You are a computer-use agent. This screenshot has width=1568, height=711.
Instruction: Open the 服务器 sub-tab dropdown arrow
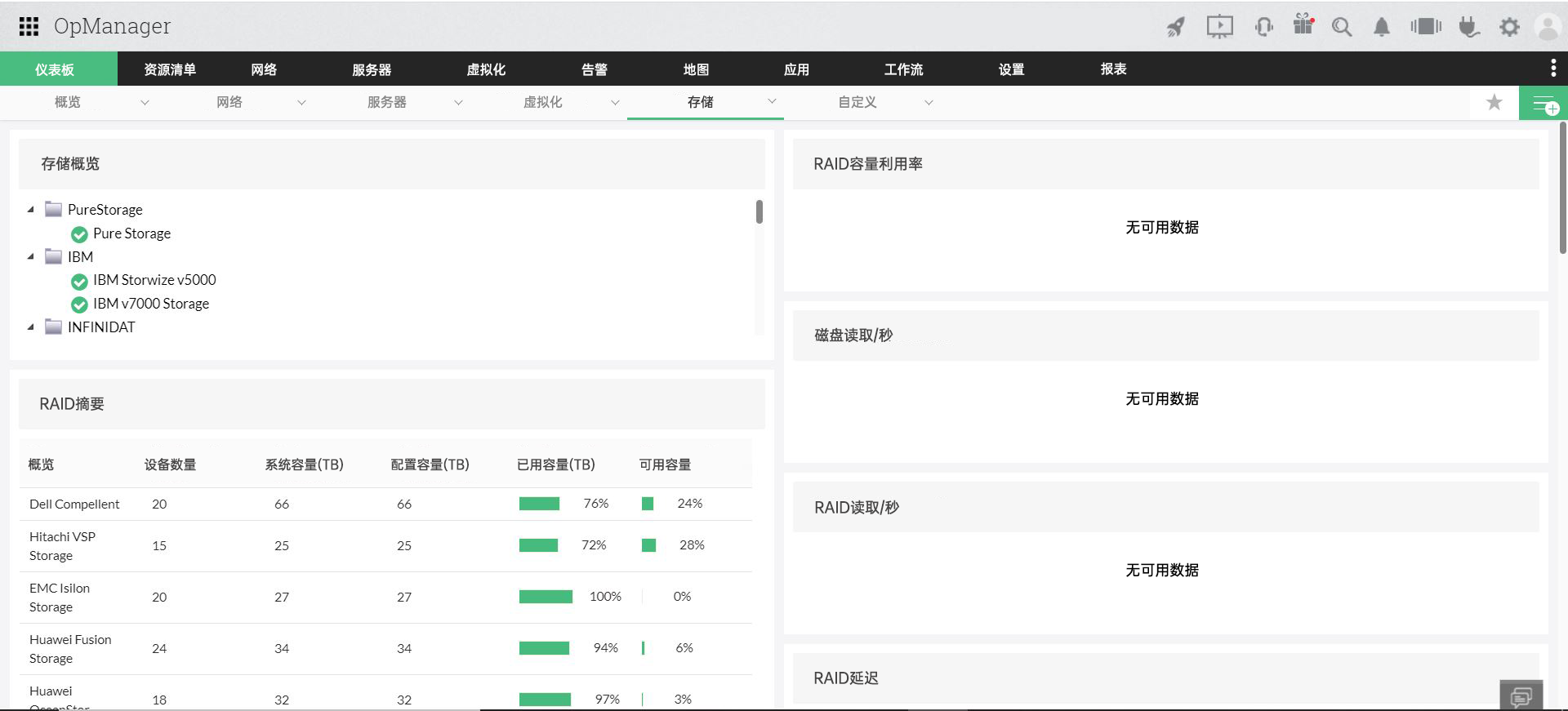458,103
